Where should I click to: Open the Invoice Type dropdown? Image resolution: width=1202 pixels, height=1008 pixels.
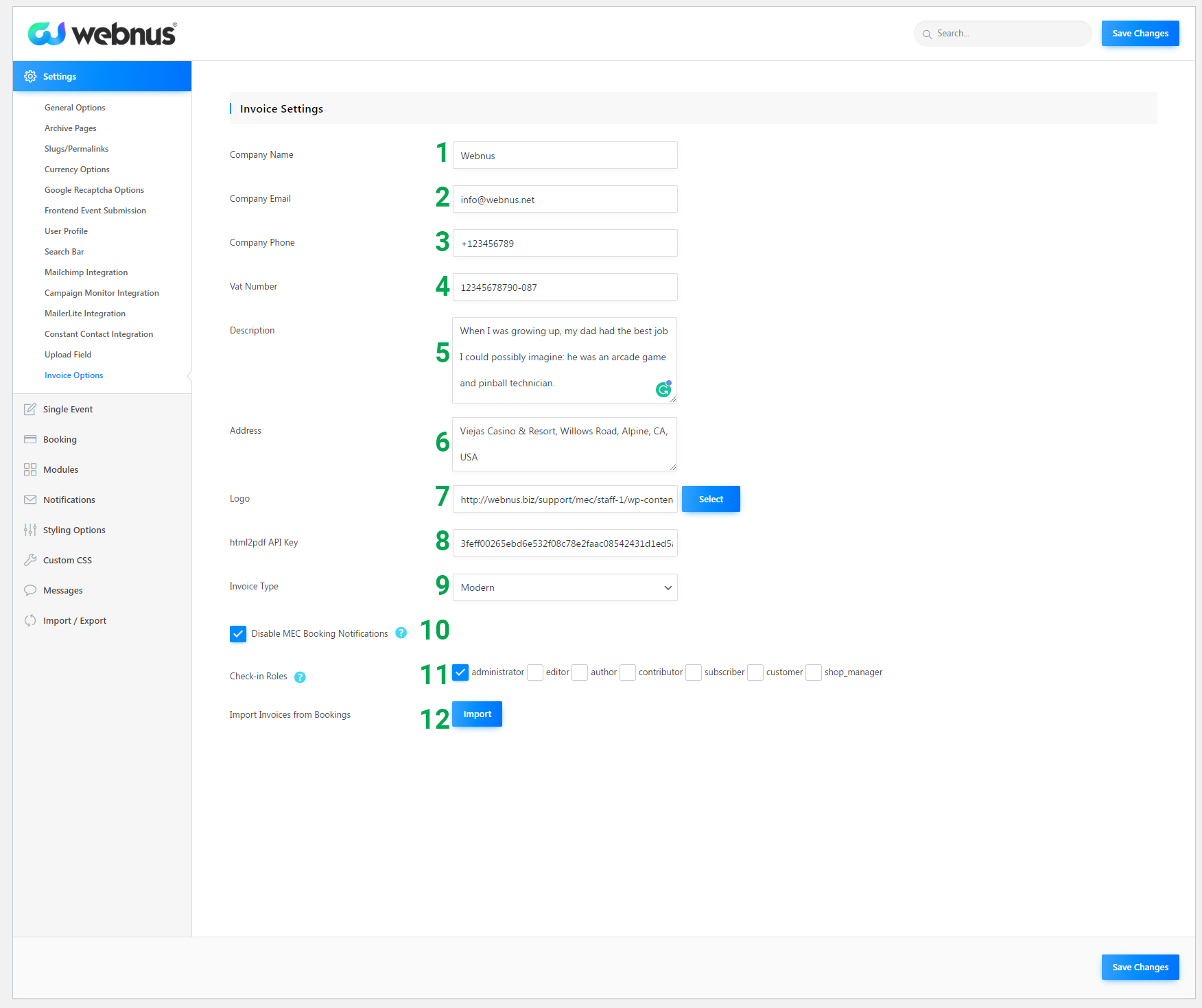[565, 588]
